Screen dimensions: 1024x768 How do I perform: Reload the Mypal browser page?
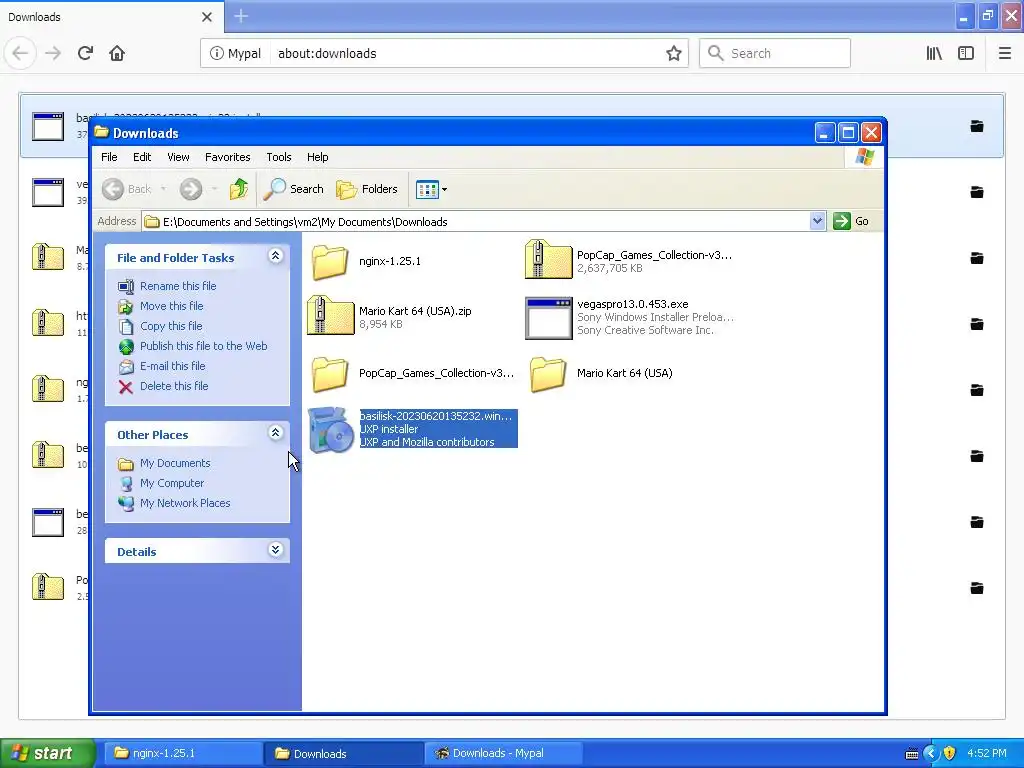[85, 53]
